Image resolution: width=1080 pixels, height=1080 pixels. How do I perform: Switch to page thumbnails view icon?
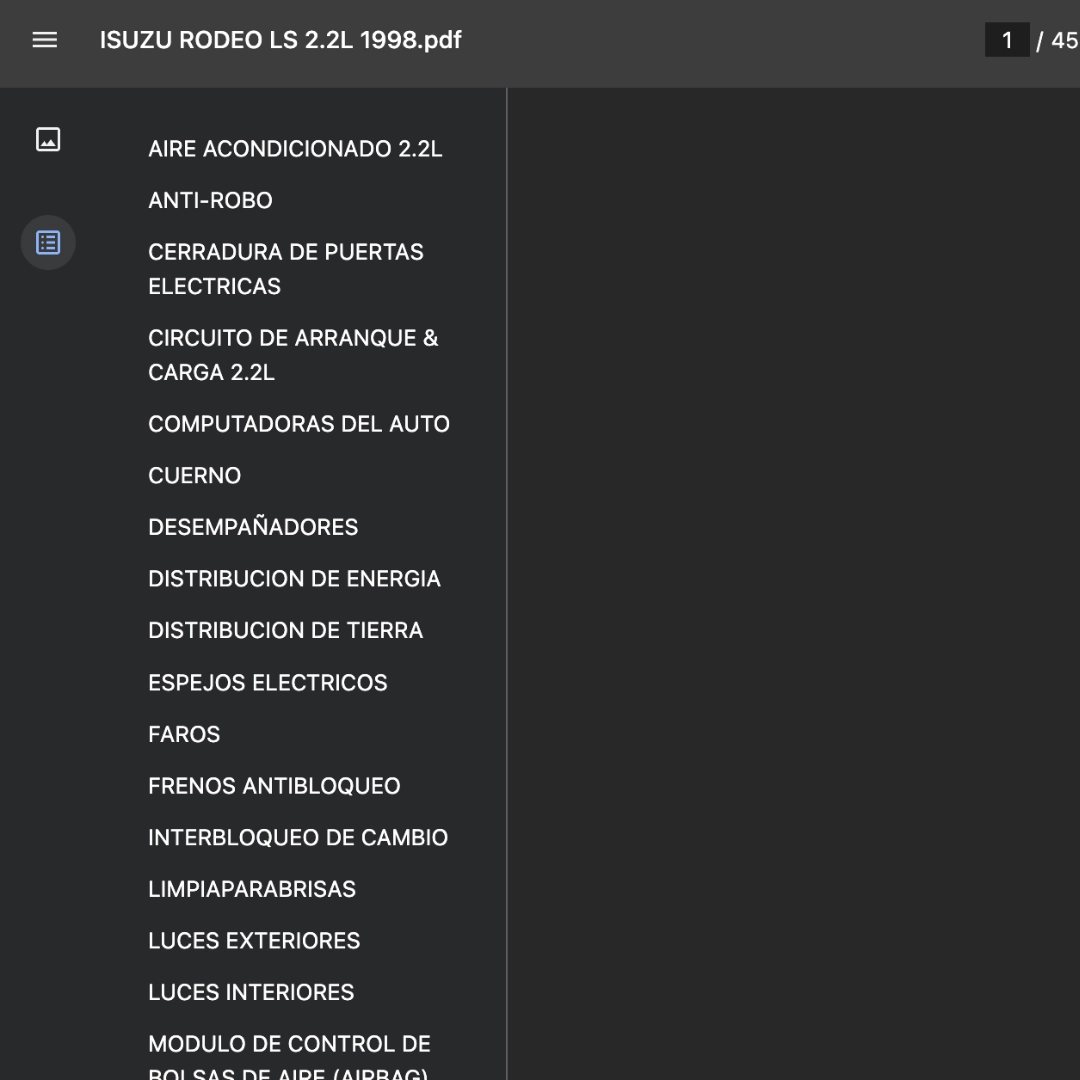click(x=48, y=139)
